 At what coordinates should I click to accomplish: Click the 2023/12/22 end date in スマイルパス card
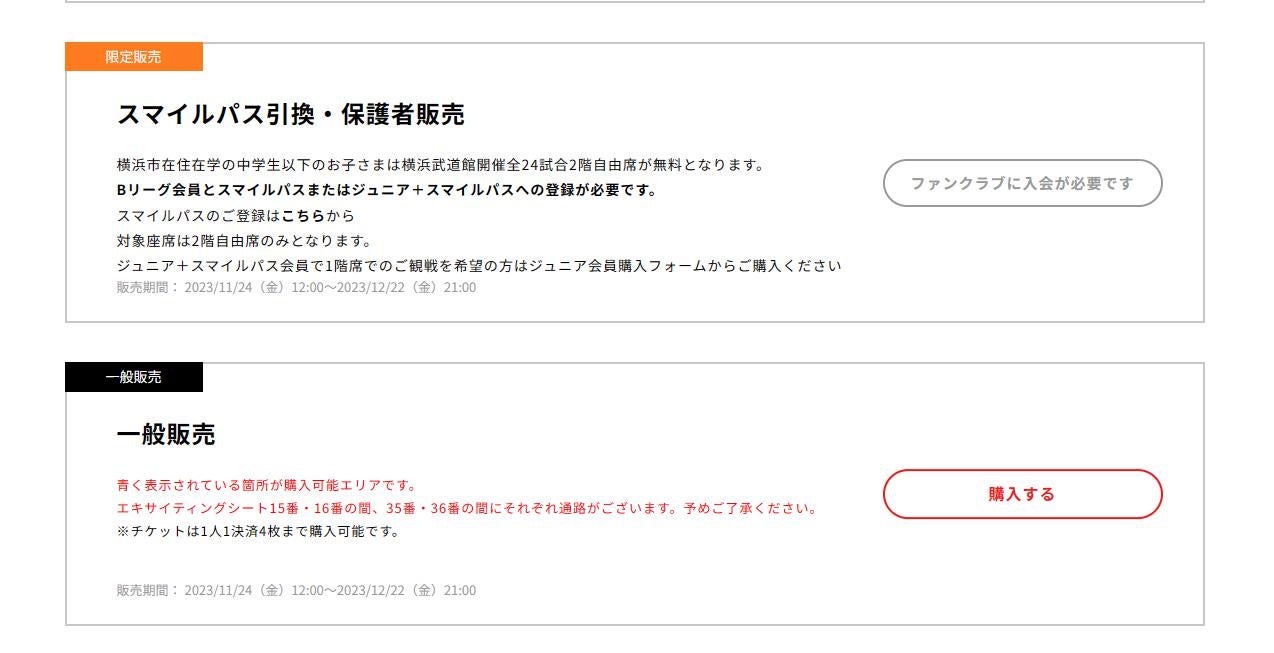click(x=372, y=288)
